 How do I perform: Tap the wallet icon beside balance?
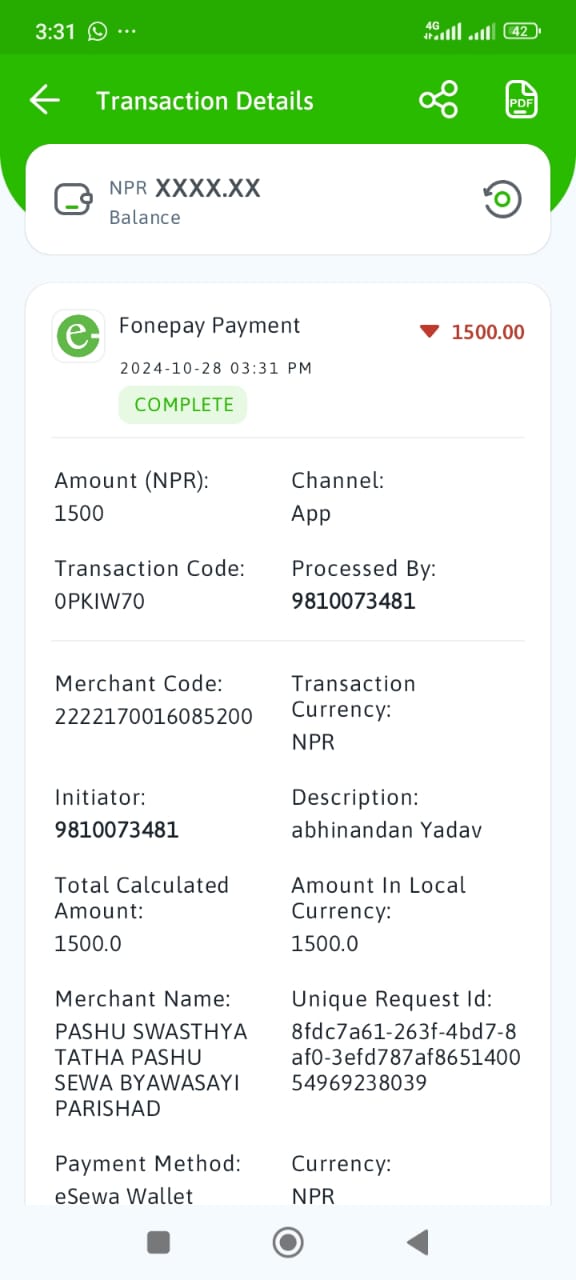coord(74,199)
